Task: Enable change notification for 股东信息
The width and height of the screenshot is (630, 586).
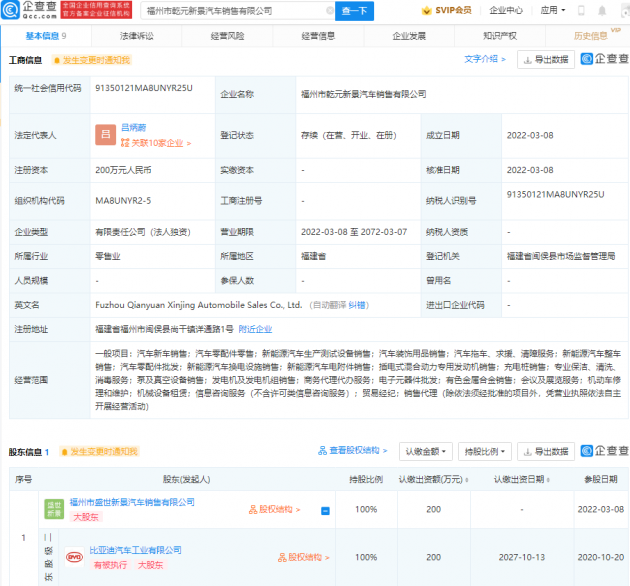Action: (x=100, y=452)
